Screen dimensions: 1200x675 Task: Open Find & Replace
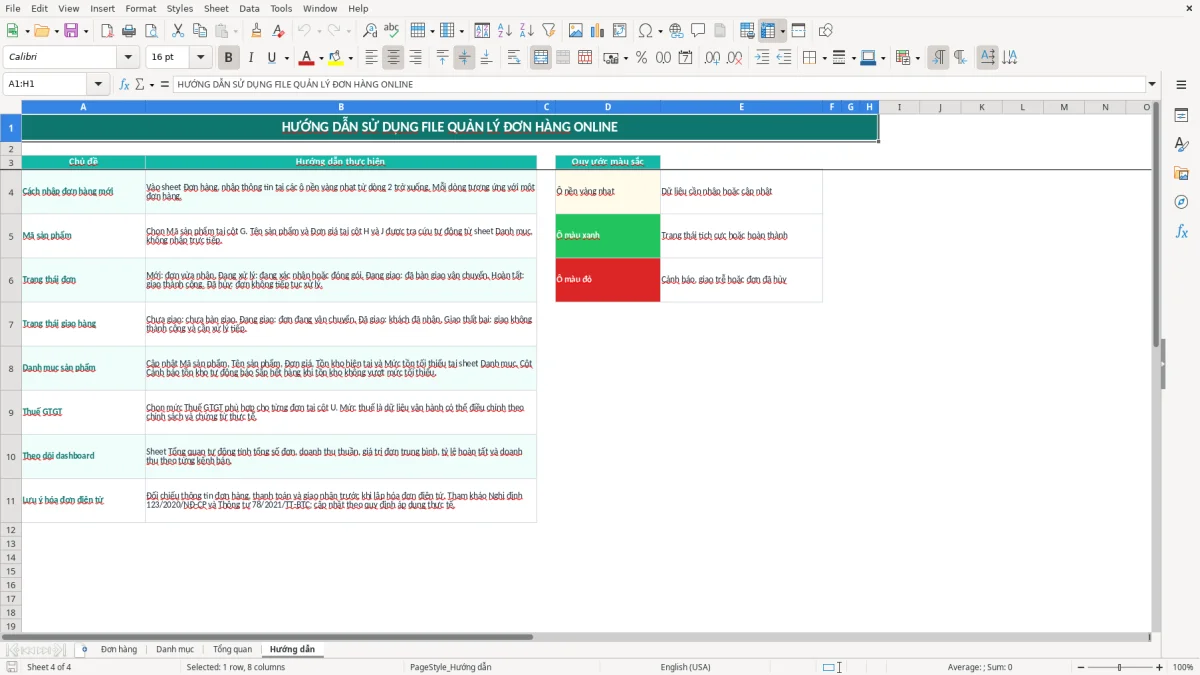tap(370, 31)
